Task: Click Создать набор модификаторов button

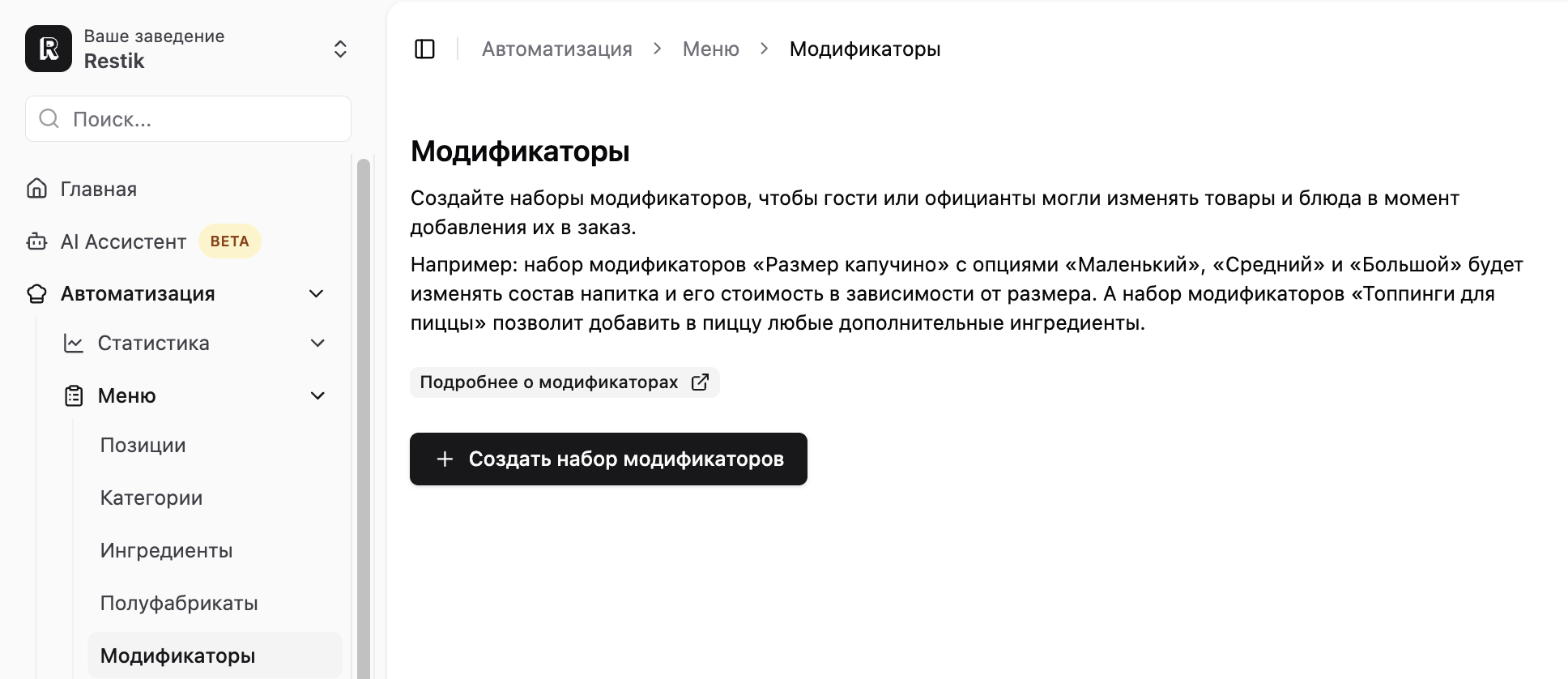Action: click(608, 459)
